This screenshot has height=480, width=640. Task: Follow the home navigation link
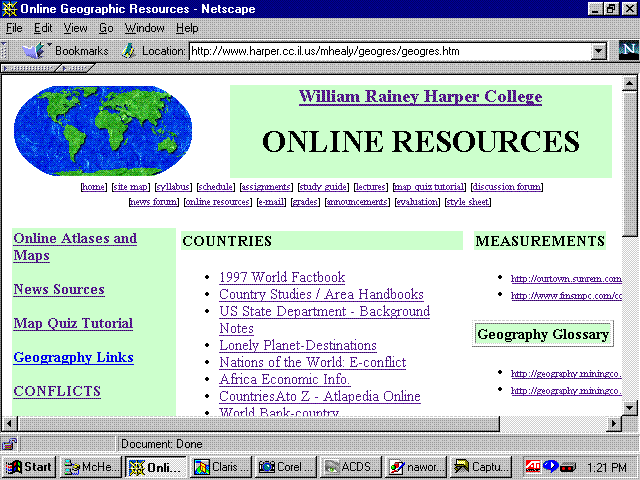(93, 187)
